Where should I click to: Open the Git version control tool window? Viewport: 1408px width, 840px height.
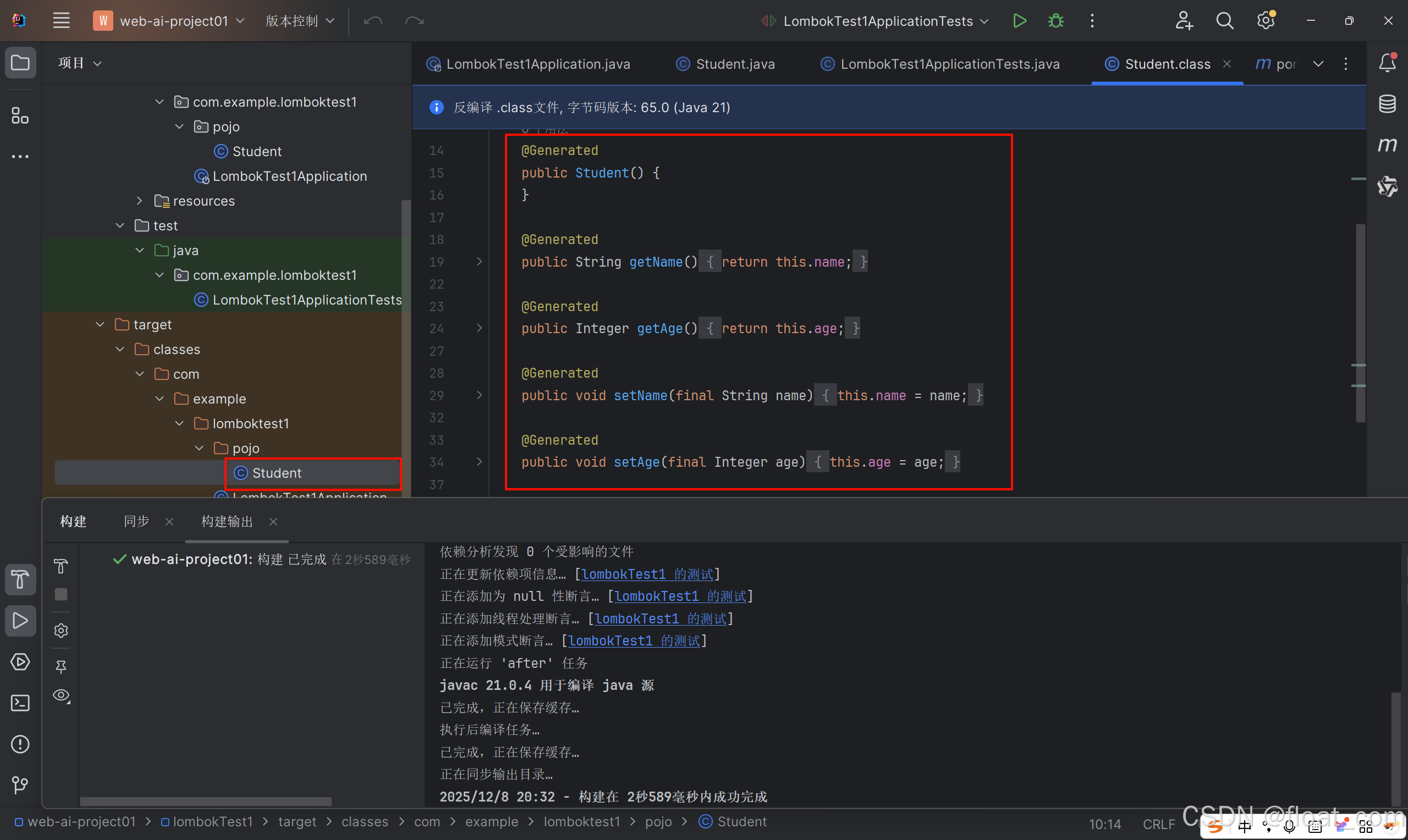tap(20, 784)
